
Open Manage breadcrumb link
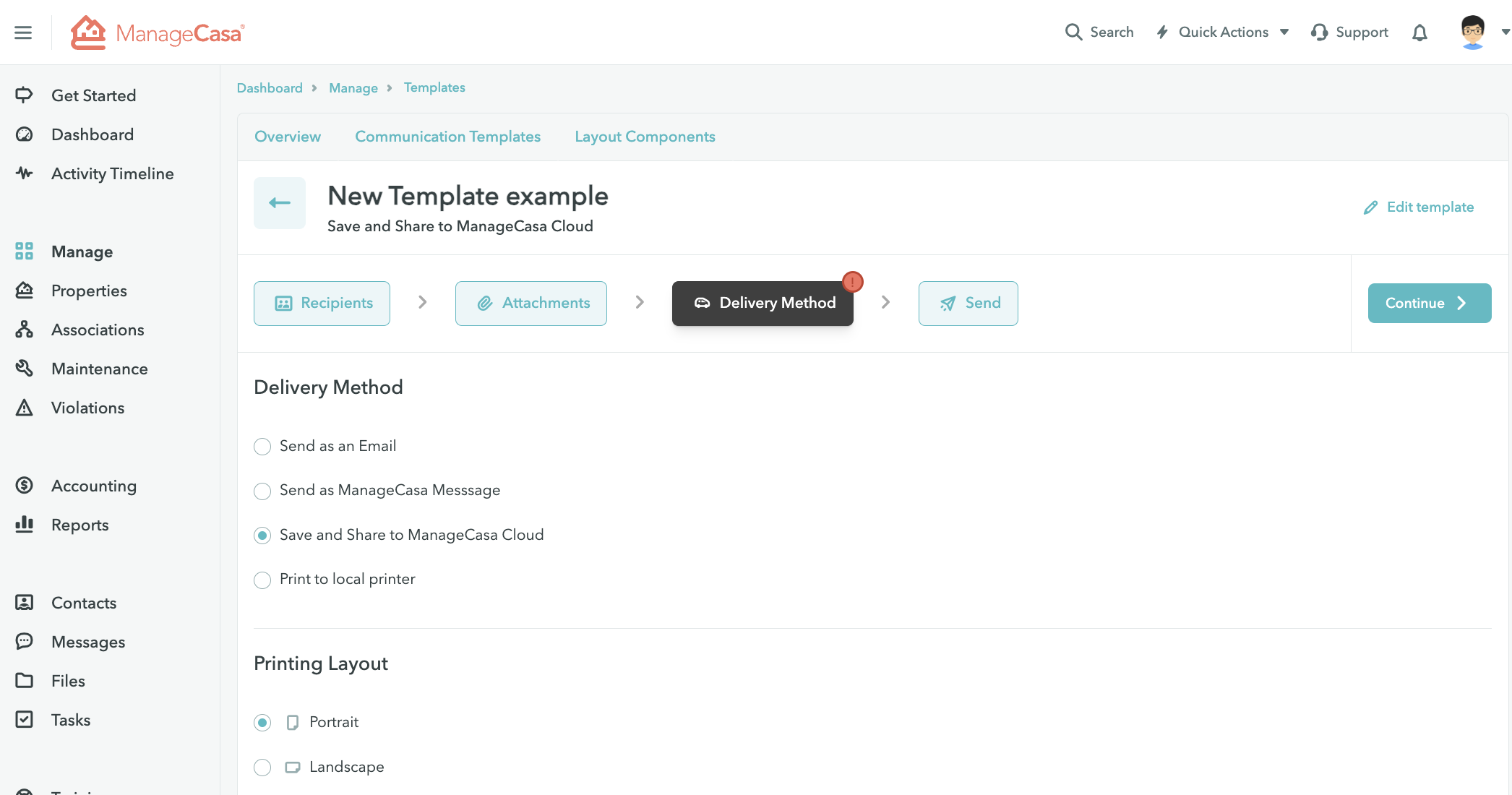353,88
